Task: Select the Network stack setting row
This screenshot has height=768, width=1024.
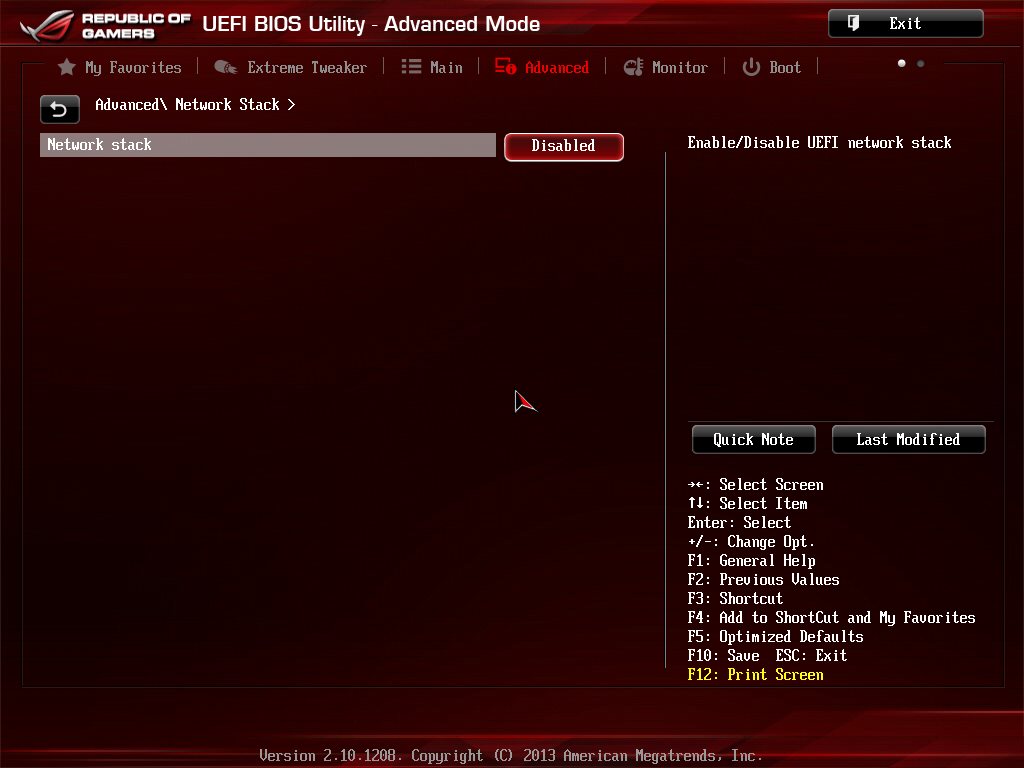Action: pyautogui.click(x=268, y=145)
